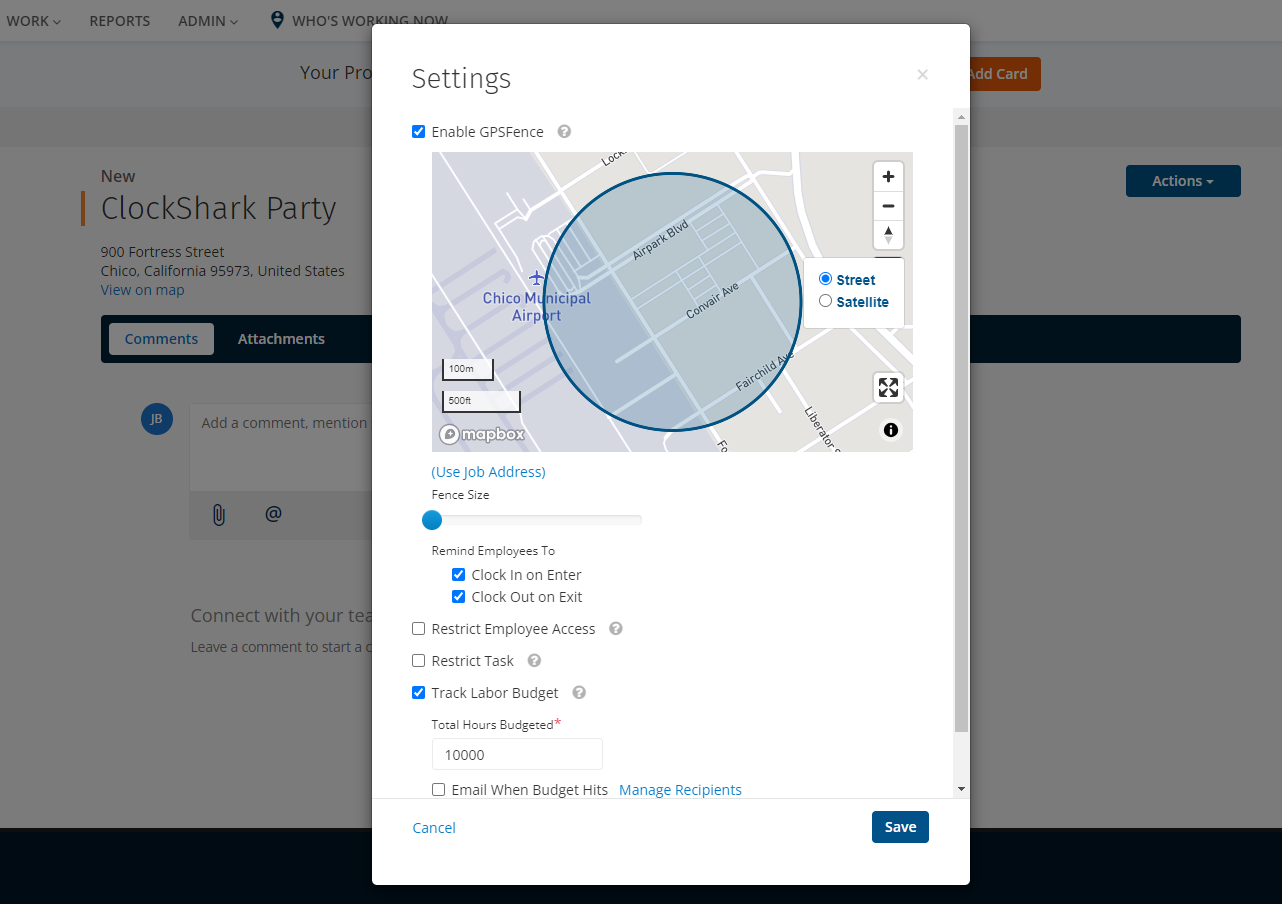
Task: Expand the Actions dropdown
Action: (1183, 181)
